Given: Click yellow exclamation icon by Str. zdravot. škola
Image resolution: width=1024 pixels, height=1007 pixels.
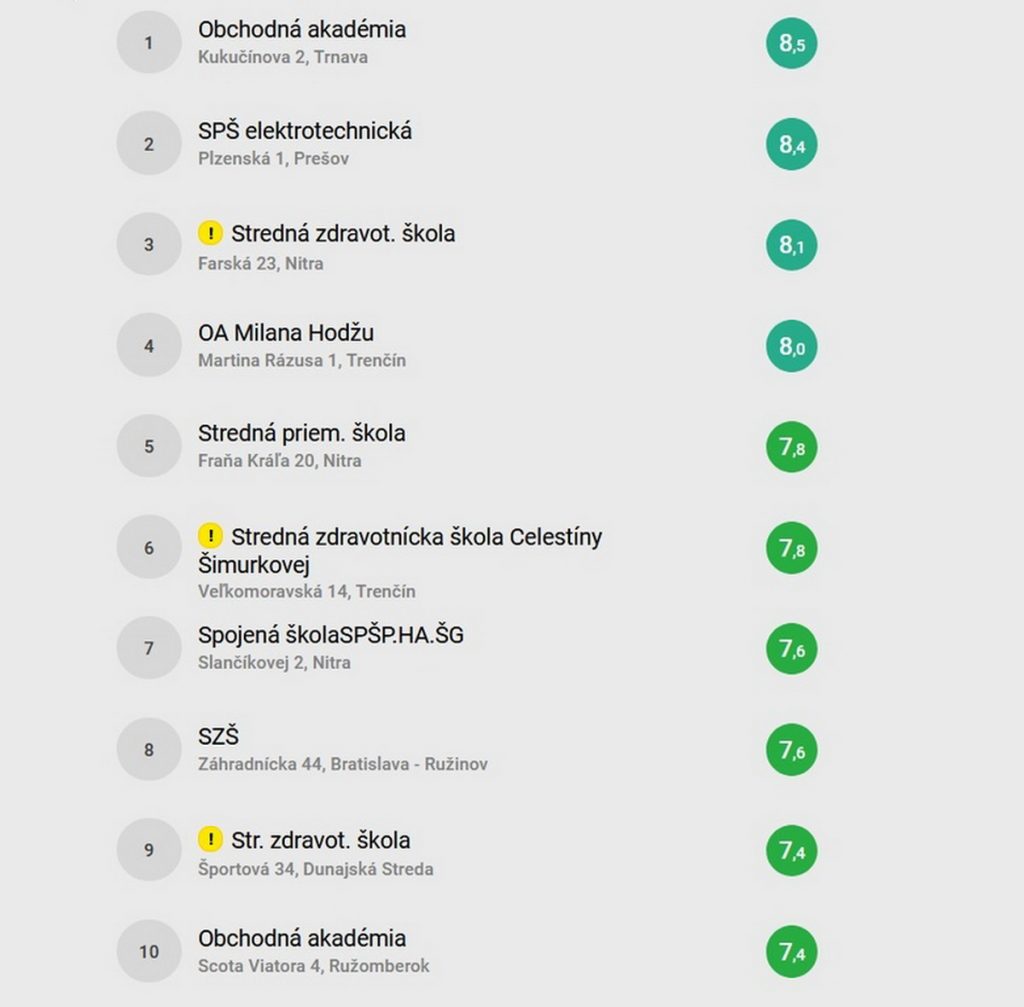Looking at the screenshot, I should pos(210,839).
